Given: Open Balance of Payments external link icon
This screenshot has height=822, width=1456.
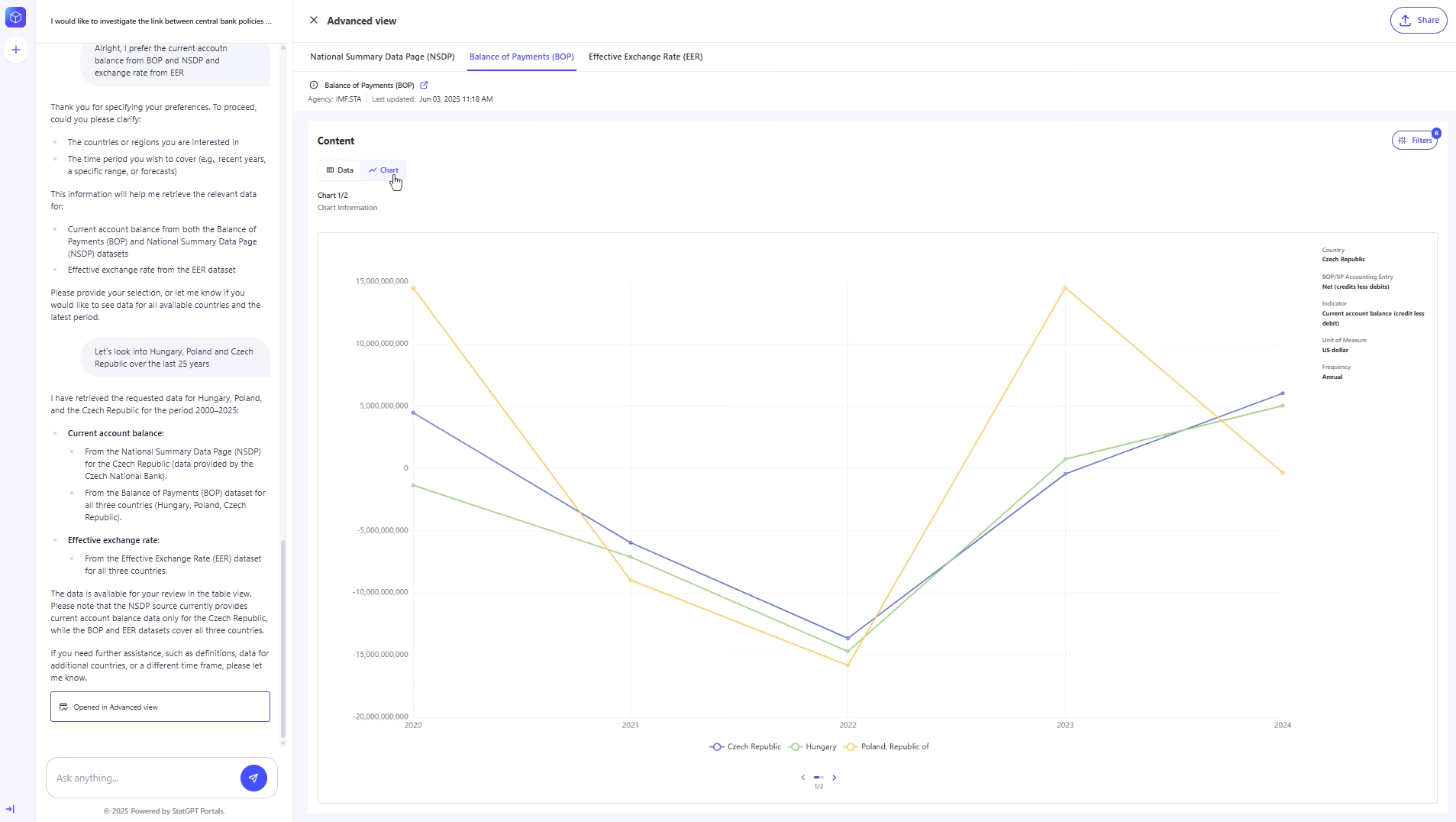Looking at the screenshot, I should (x=425, y=85).
